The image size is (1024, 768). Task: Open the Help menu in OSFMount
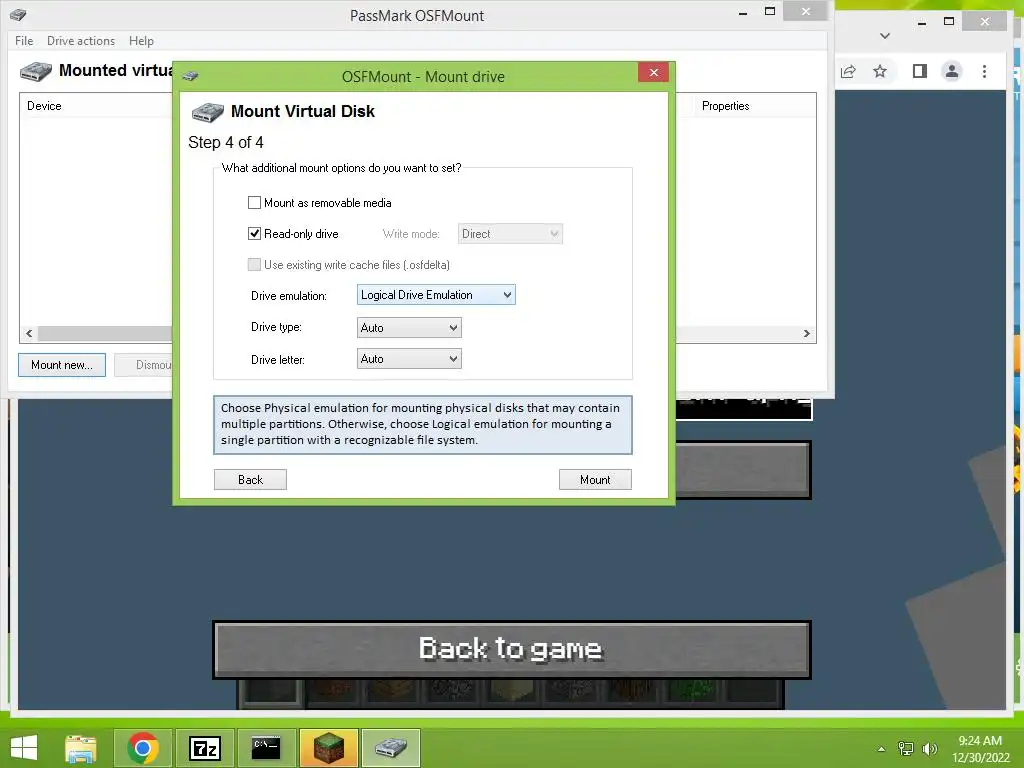tap(141, 40)
